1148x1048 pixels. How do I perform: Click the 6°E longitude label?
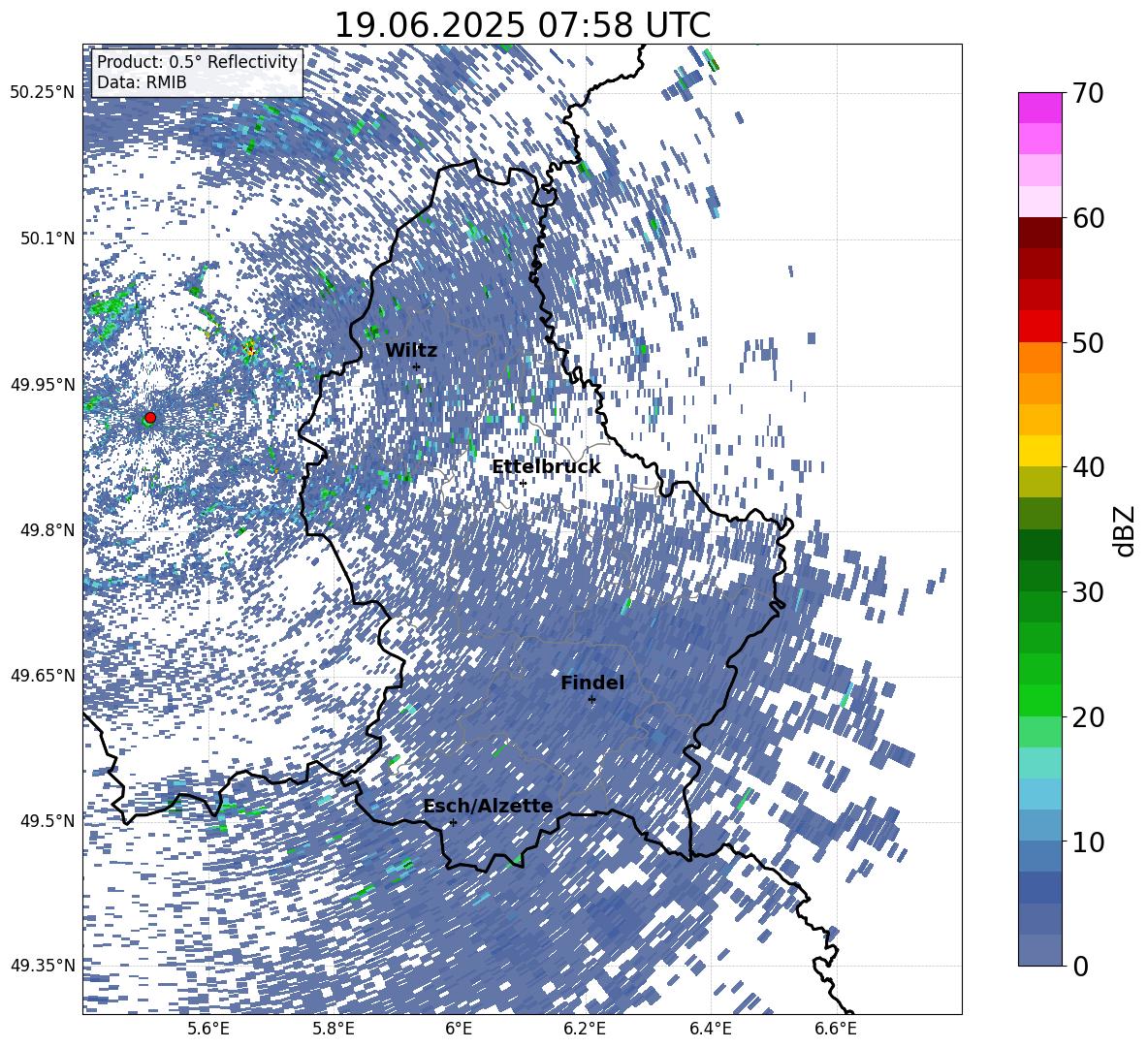(x=459, y=1029)
